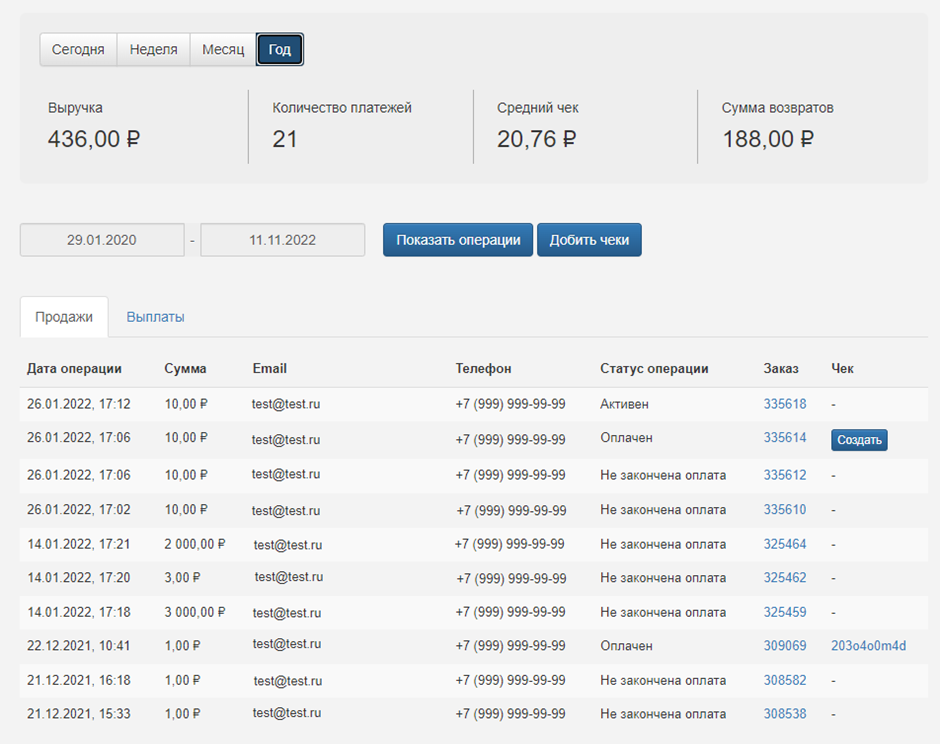940x744 pixels.
Task: Click the Сумма column header
Action: pyautogui.click(x=185, y=368)
